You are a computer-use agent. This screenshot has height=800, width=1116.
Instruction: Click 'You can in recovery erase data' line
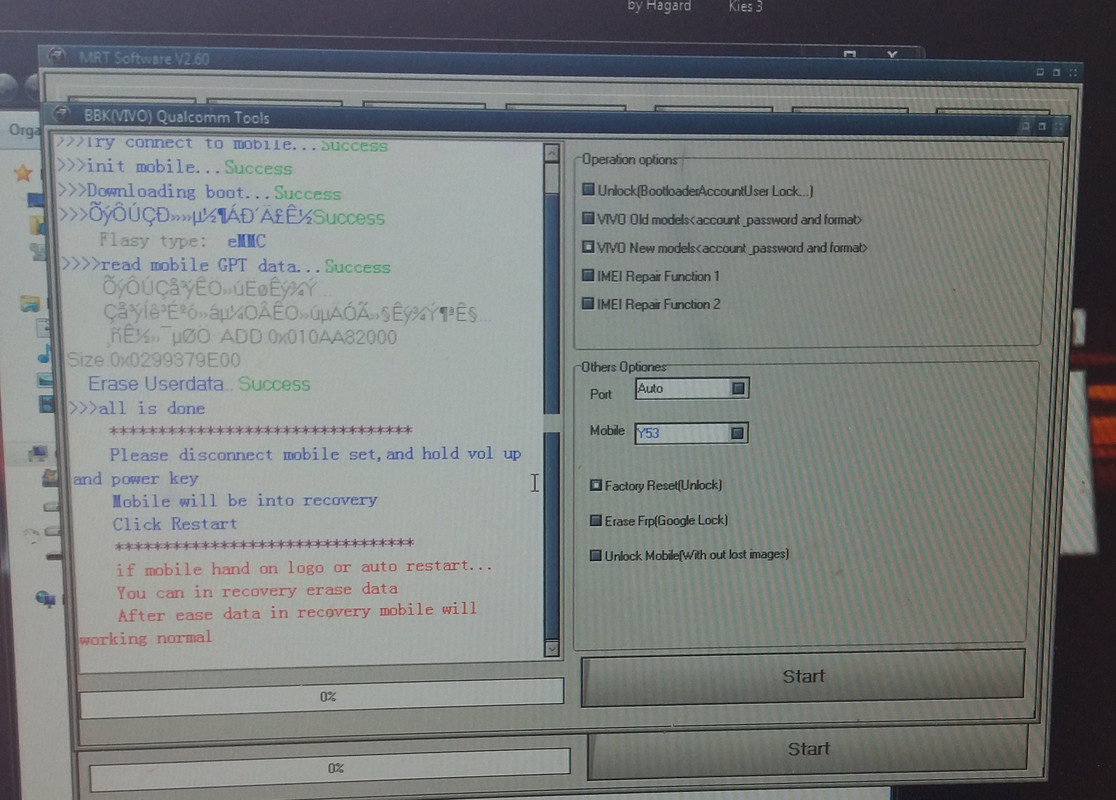coord(257,591)
